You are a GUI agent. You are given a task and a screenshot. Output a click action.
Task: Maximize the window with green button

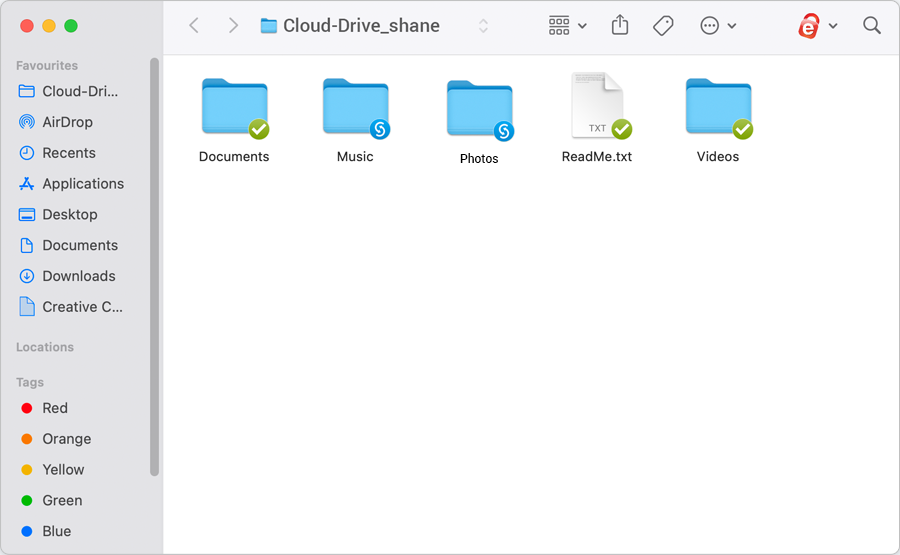(x=71, y=26)
